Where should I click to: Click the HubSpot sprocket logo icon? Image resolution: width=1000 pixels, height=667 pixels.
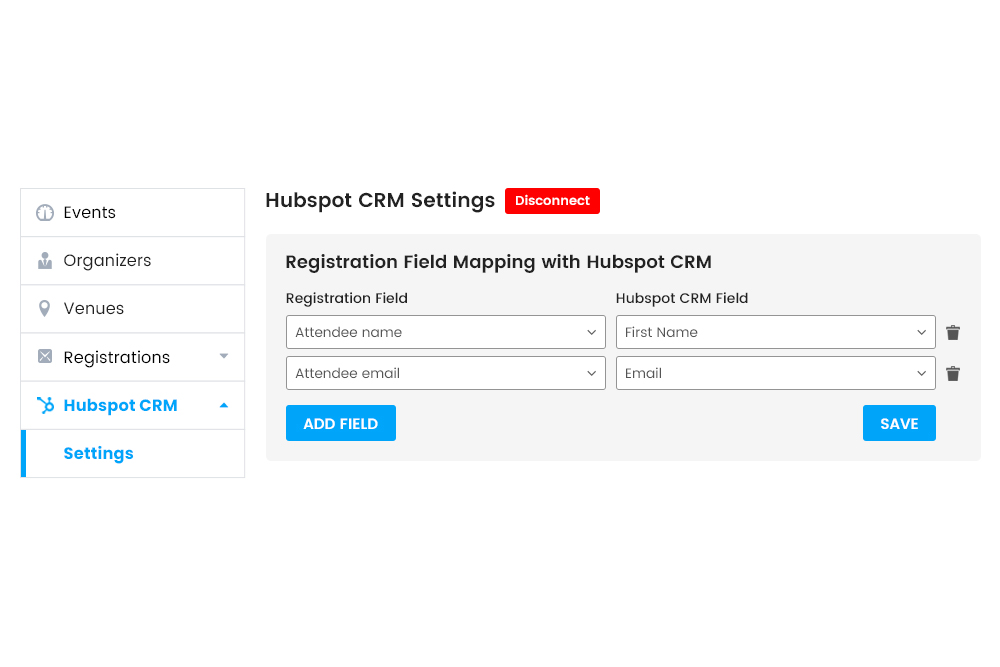(44, 405)
